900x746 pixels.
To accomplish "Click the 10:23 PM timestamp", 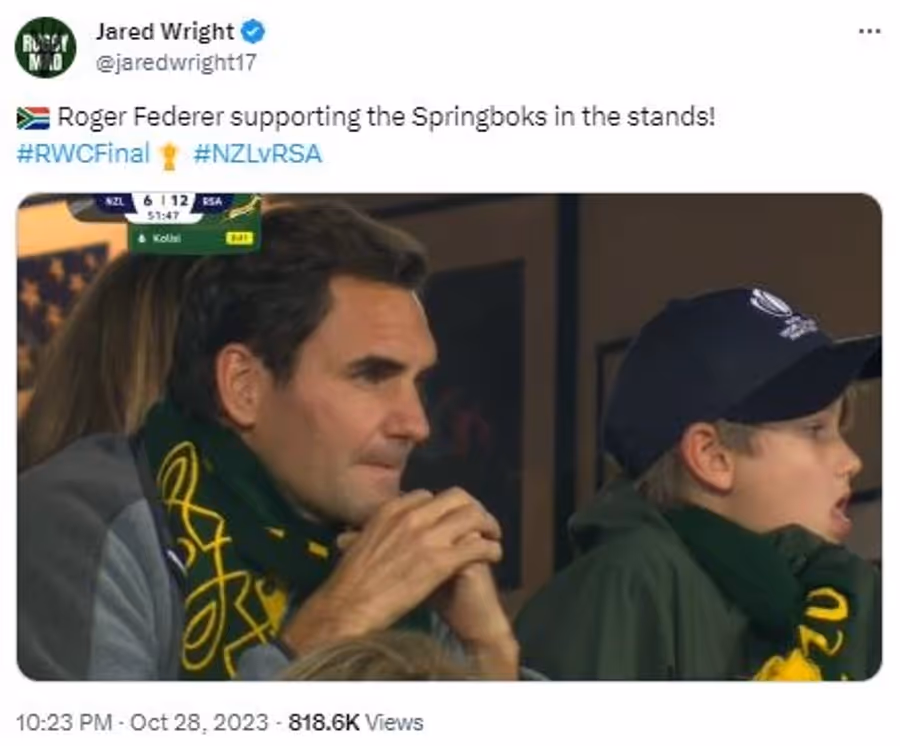I will [x=64, y=722].
